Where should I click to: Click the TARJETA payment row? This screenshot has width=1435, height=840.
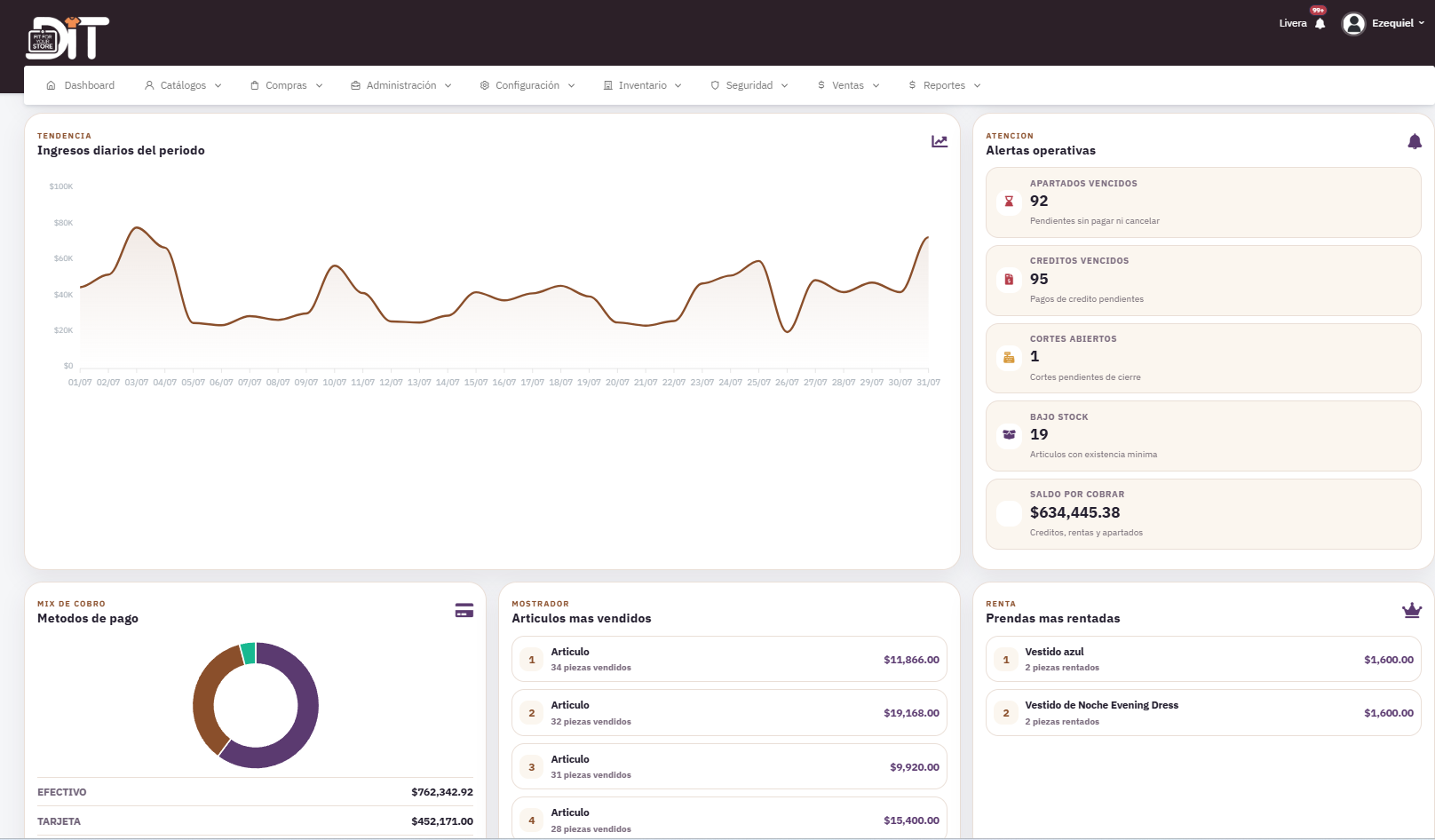[x=255, y=821]
